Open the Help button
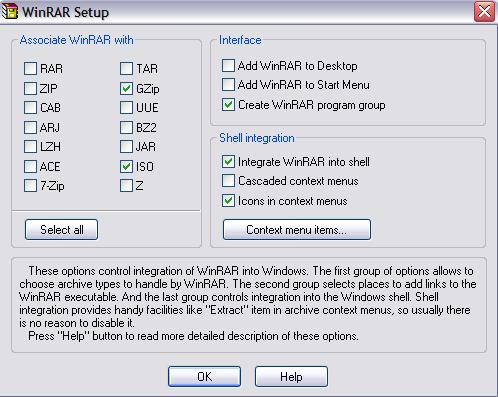 tap(291, 376)
